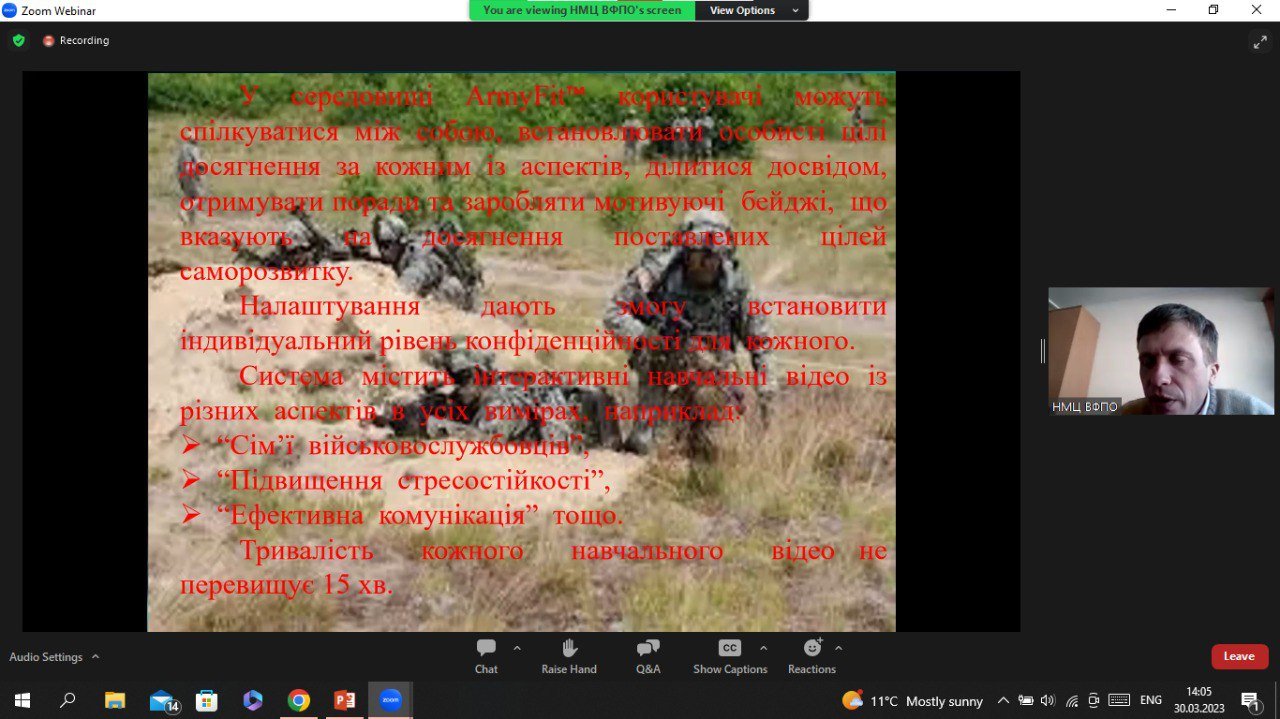Screen dimensions: 1280x719
Task: Open the Reactions picker
Action: tap(811, 656)
